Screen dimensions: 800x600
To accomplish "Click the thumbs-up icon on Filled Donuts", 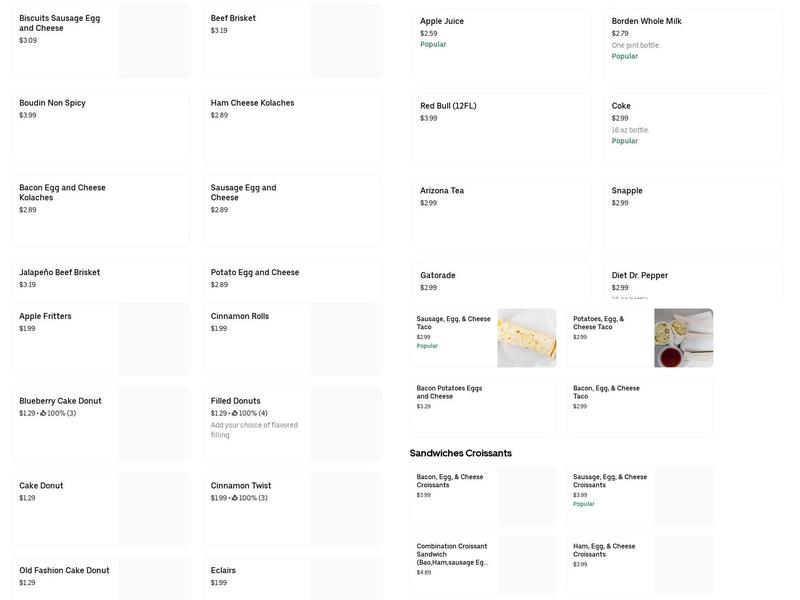I will click(x=235, y=413).
